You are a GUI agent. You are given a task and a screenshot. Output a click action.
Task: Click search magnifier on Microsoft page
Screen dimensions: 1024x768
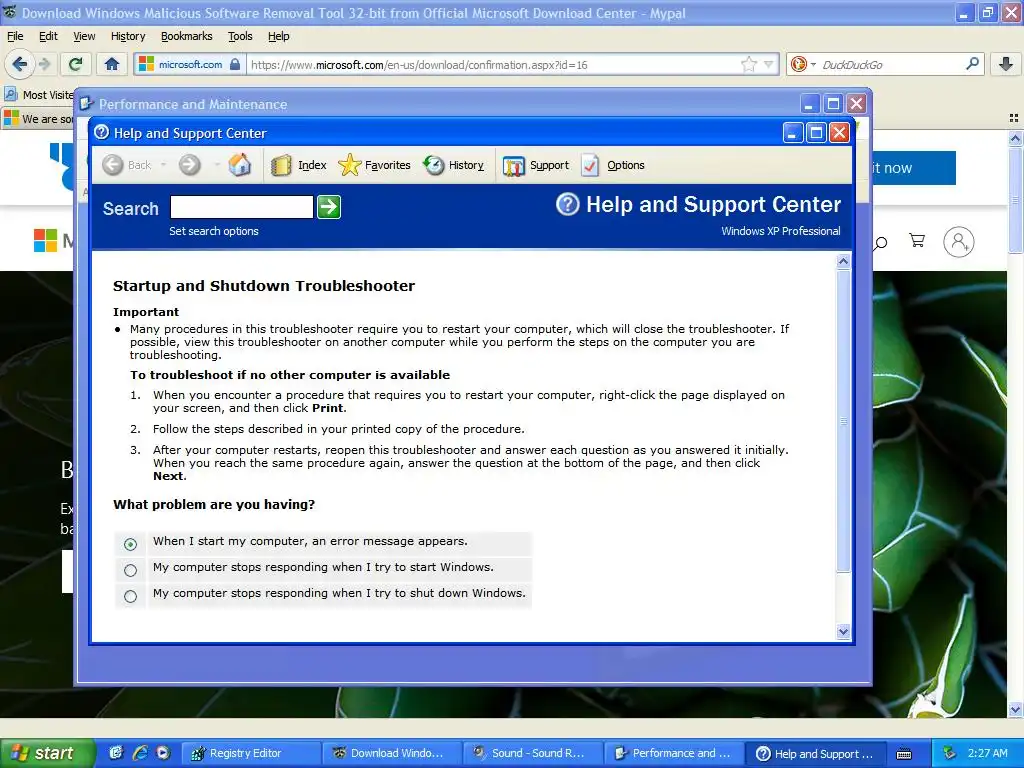click(881, 243)
